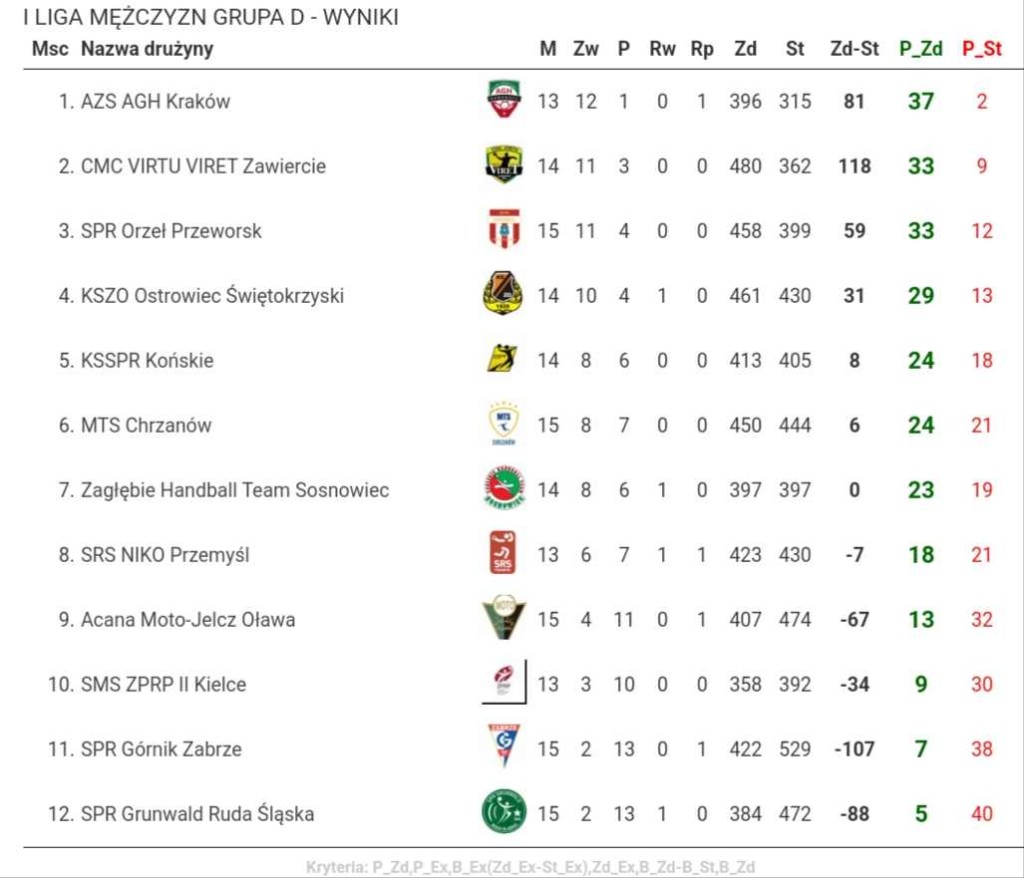Click the Nazwa drużyny column header
The image size is (1024, 878).
(147, 48)
